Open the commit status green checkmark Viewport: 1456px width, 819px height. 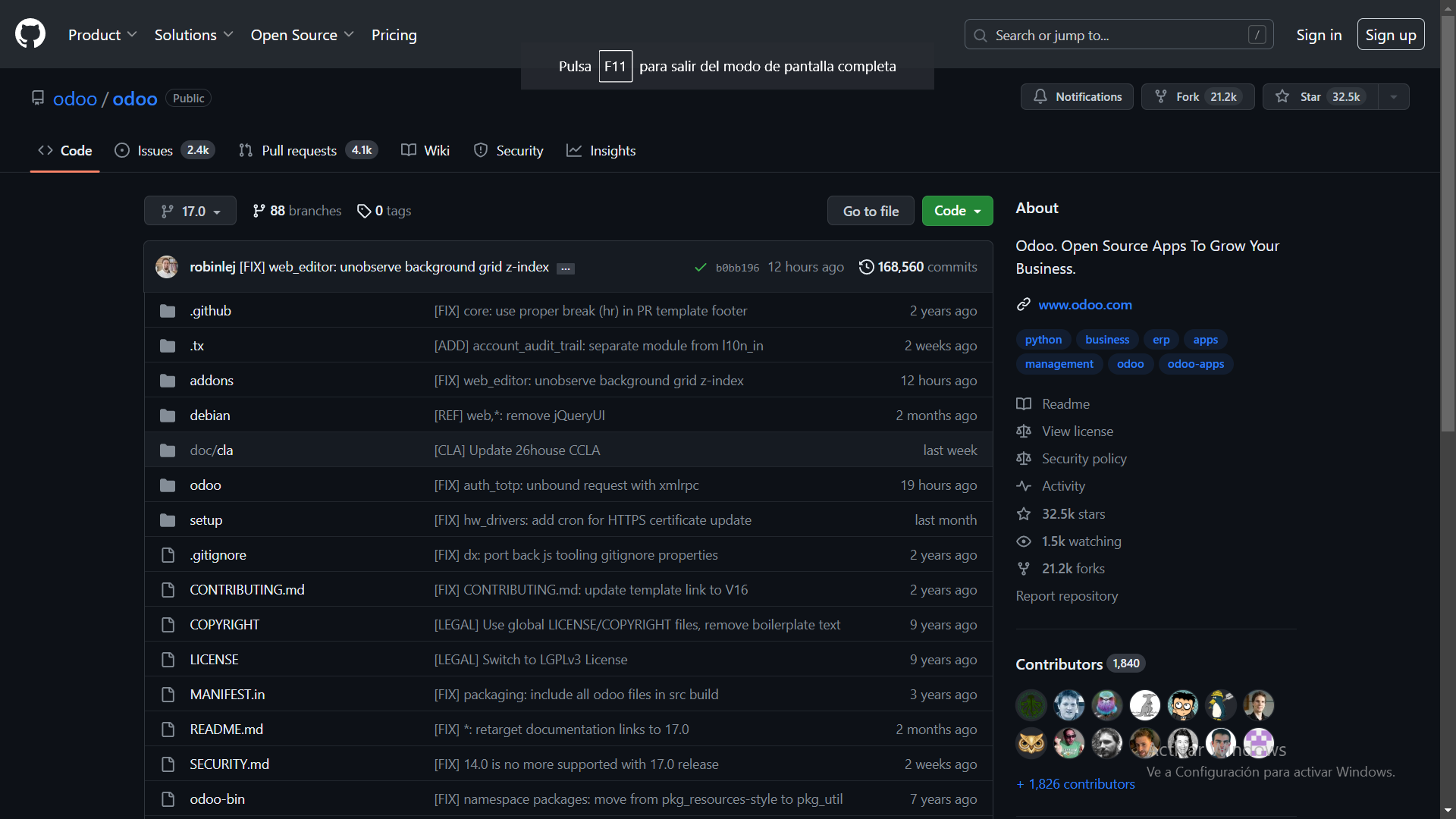[x=701, y=267]
